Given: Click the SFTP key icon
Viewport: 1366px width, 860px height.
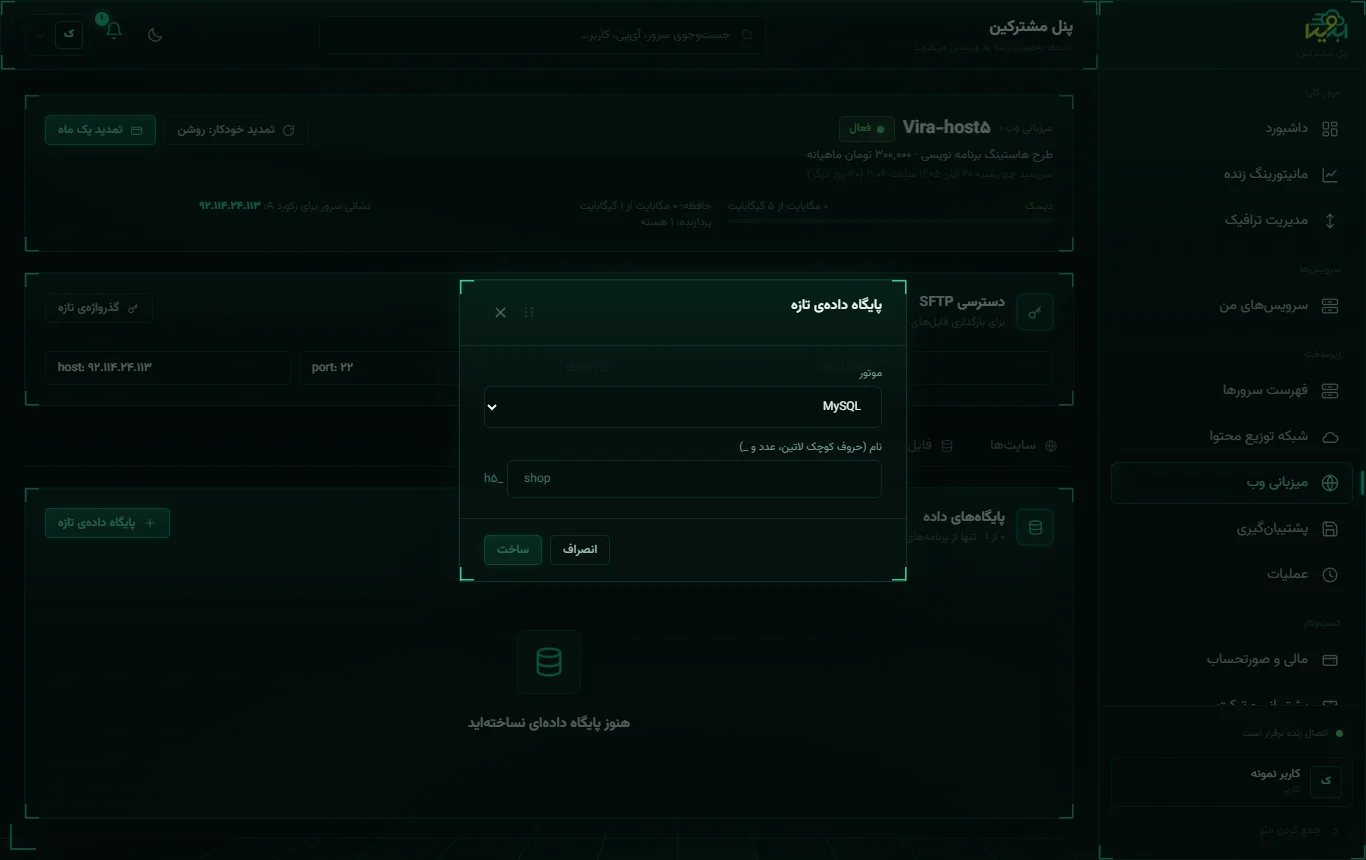Looking at the screenshot, I should (x=1035, y=312).
